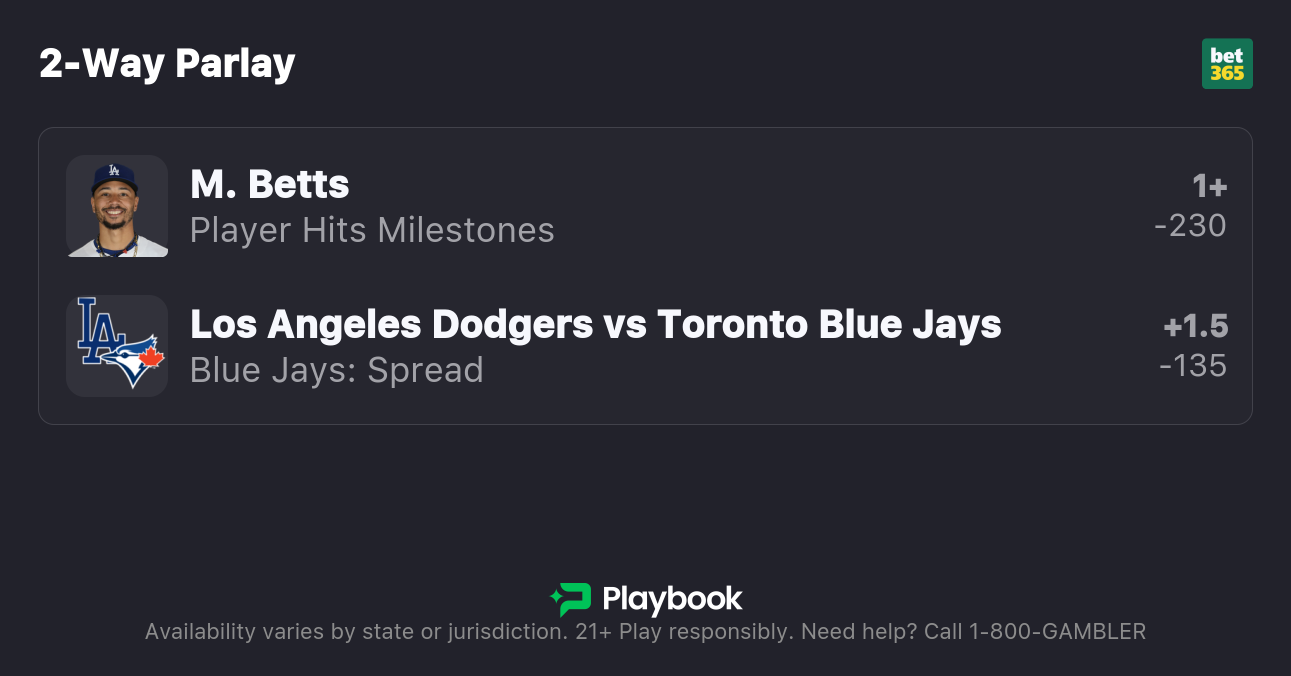Click the -135 spread odds
Viewport: 1291px width, 676px height.
1193,366
